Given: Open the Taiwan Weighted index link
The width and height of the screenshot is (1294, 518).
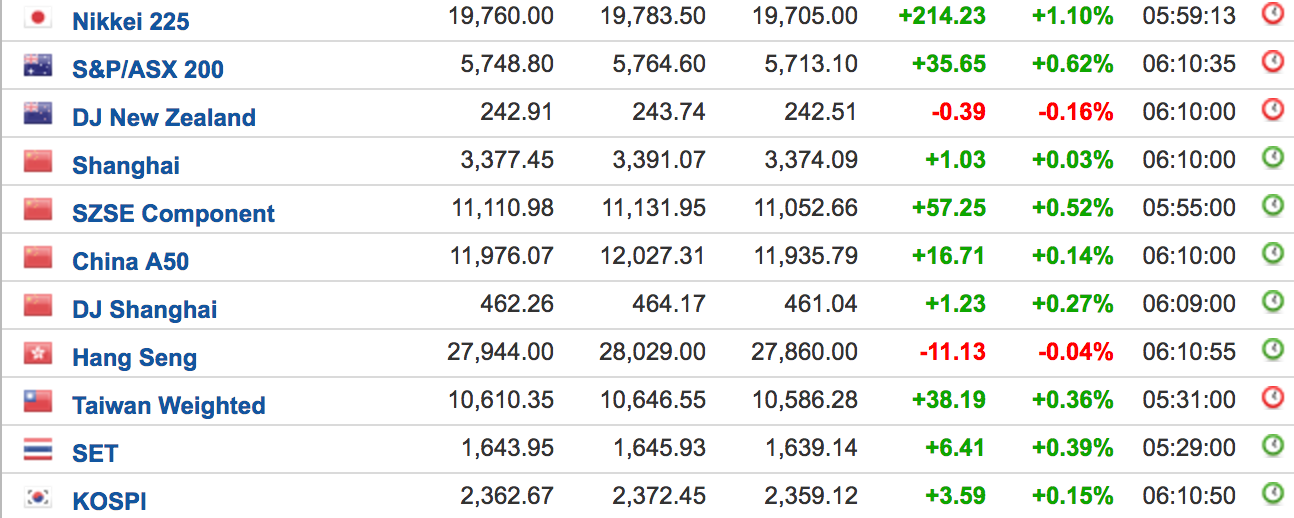Looking at the screenshot, I should click(x=169, y=405).
